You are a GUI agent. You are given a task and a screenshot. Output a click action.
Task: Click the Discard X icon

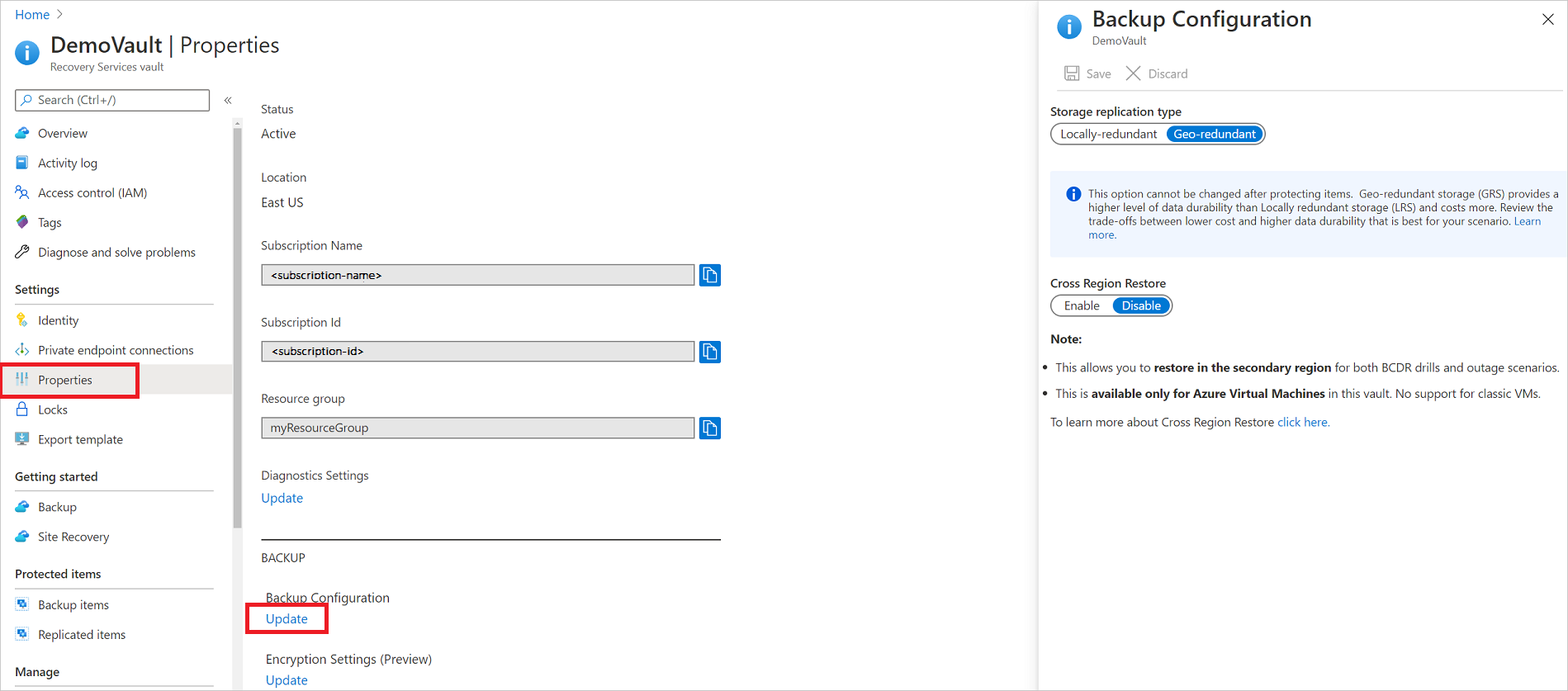(x=1134, y=73)
